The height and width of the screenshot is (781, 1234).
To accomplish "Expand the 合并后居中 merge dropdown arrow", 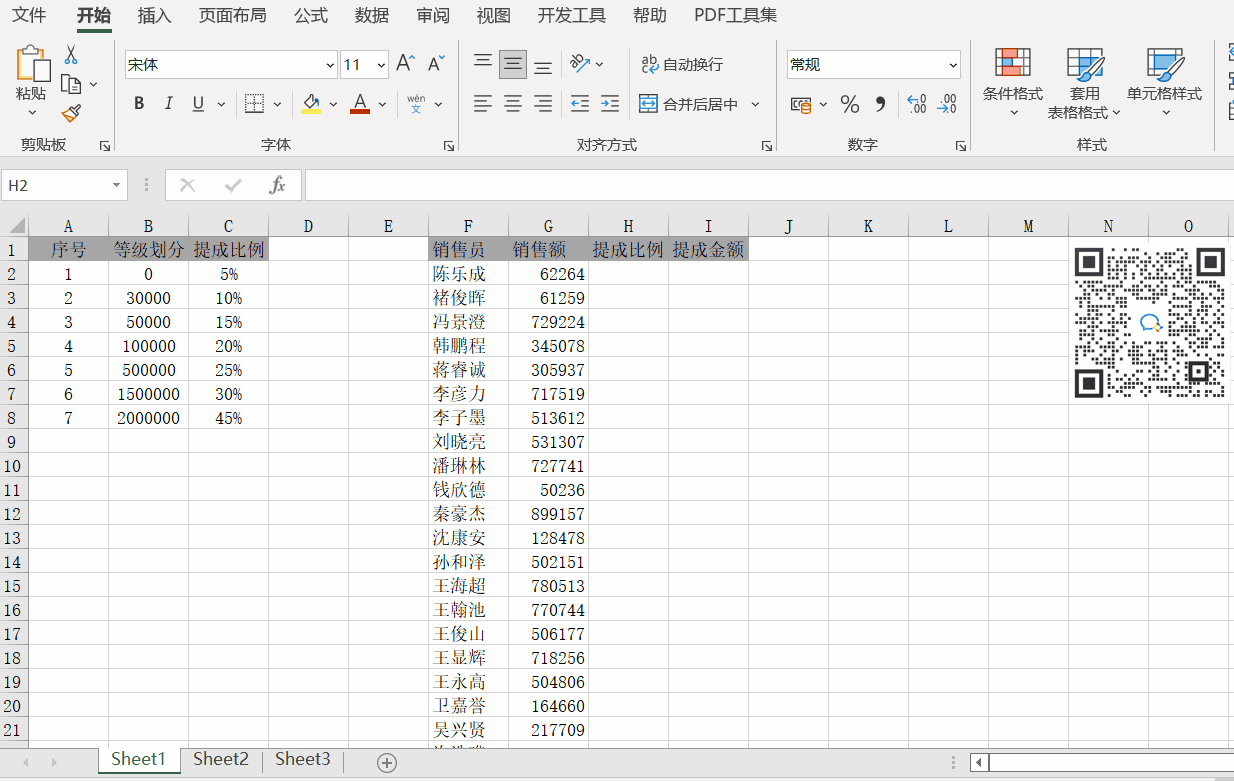I will 757,104.
